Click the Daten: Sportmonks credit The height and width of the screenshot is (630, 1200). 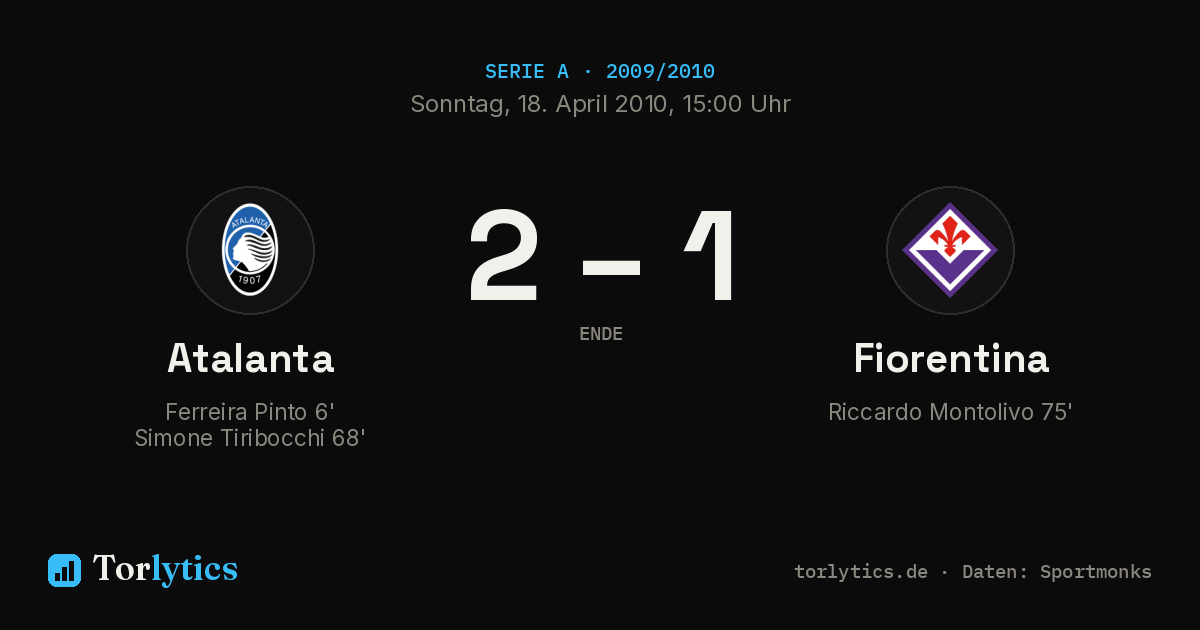[x=1057, y=572]
